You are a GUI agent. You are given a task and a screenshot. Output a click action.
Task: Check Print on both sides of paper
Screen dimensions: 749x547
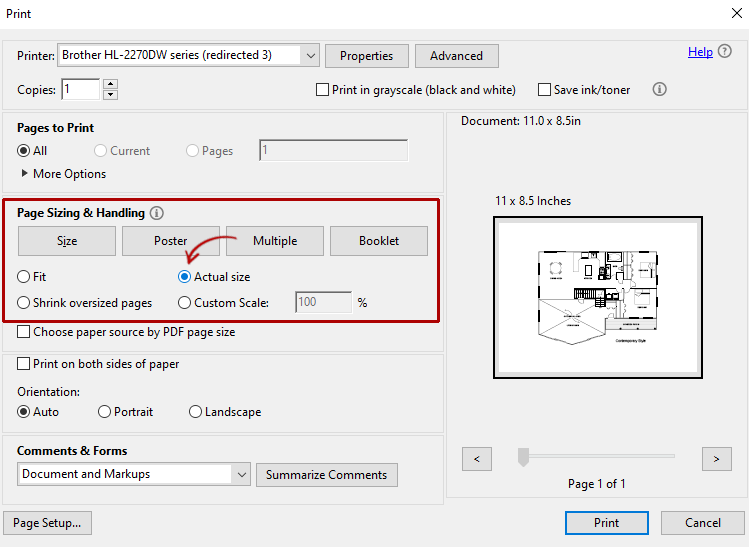[25, 365]
